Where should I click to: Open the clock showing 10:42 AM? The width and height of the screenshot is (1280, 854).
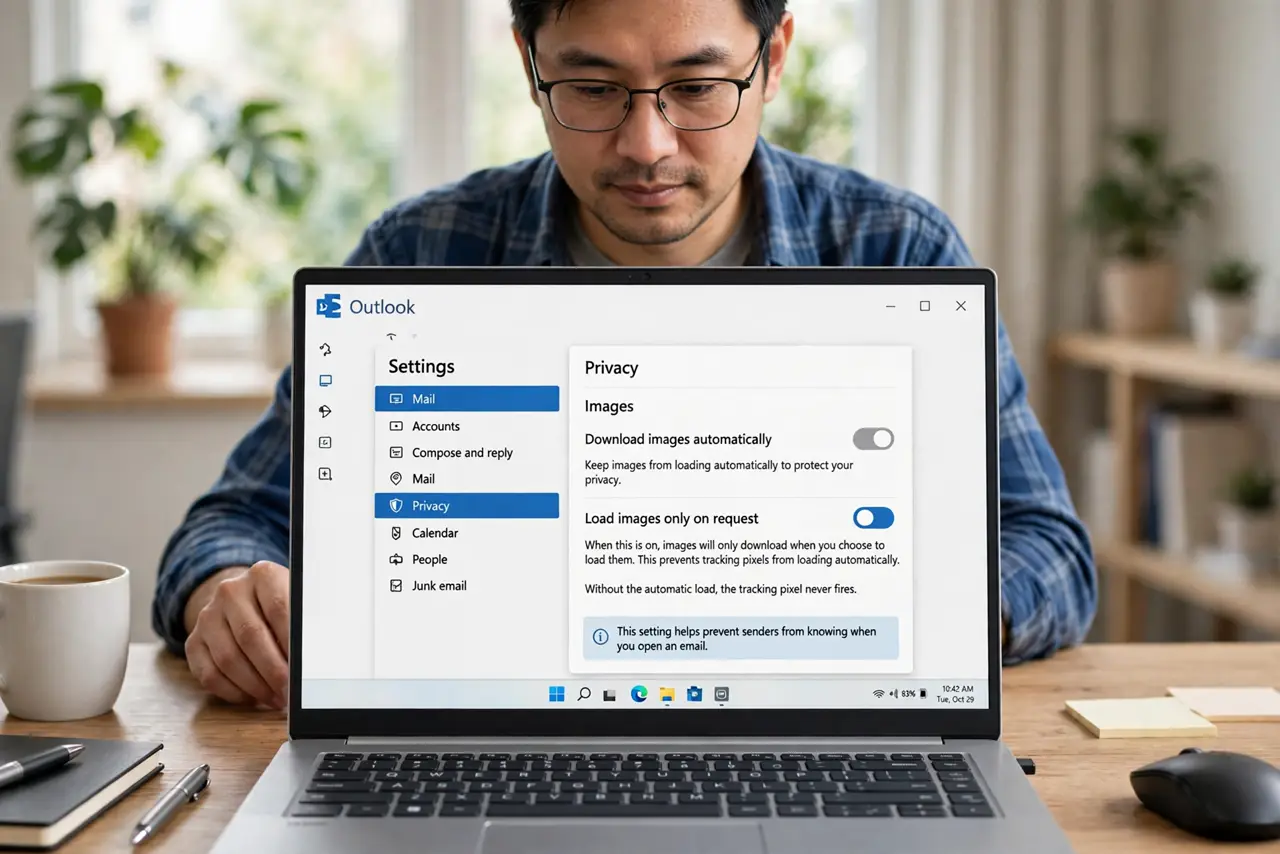point(955,694)
